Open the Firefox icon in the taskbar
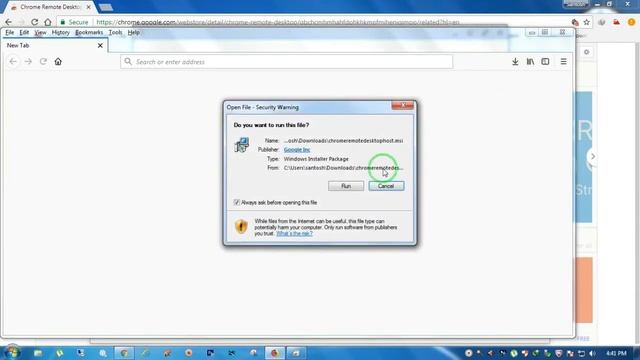The height and width of the screenshot is (360, 640). (274, 353)
